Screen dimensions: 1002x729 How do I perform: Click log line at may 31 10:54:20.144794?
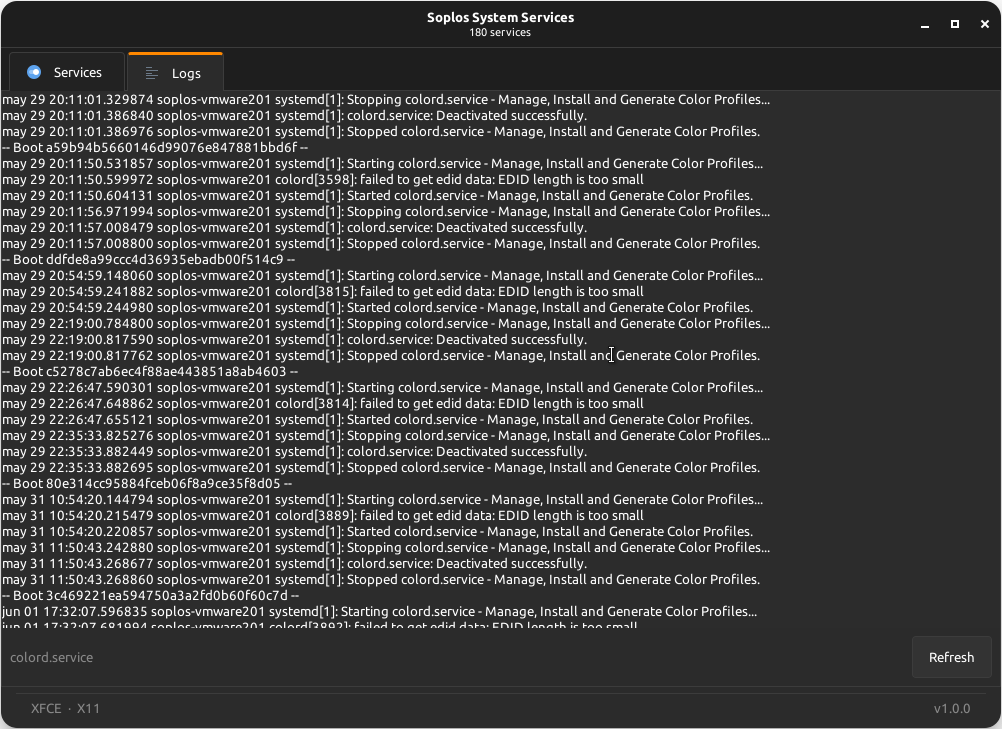pos(383,500)
